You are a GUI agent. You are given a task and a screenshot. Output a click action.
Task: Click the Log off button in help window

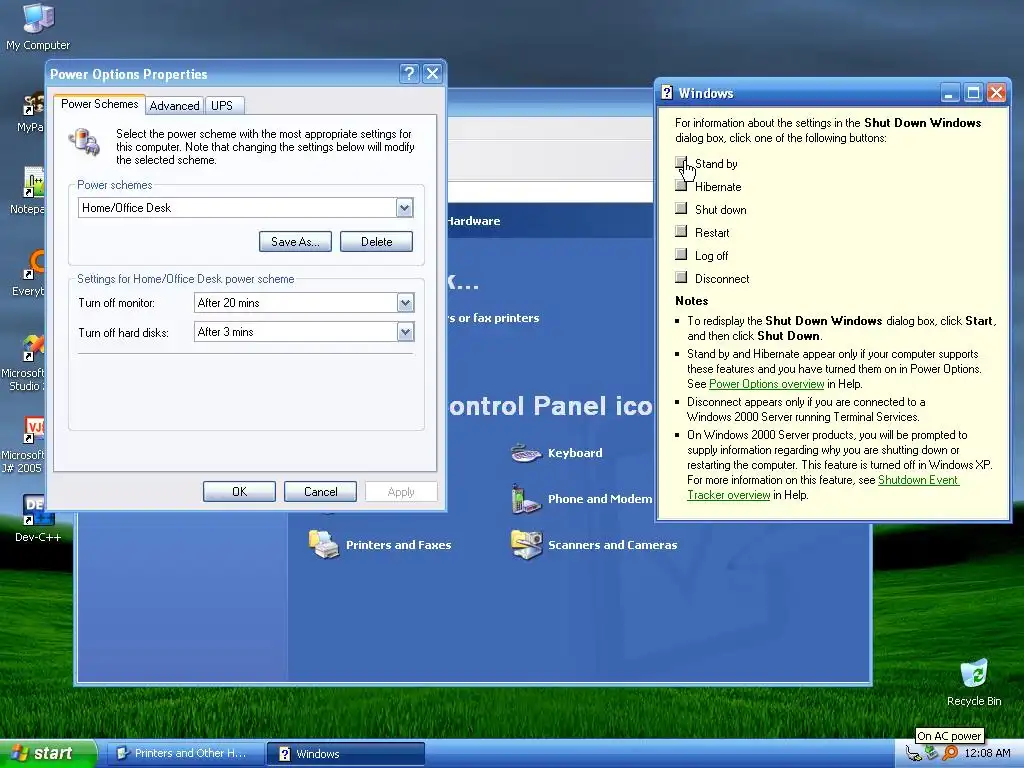pyautogui.click(x=681, y=254)
